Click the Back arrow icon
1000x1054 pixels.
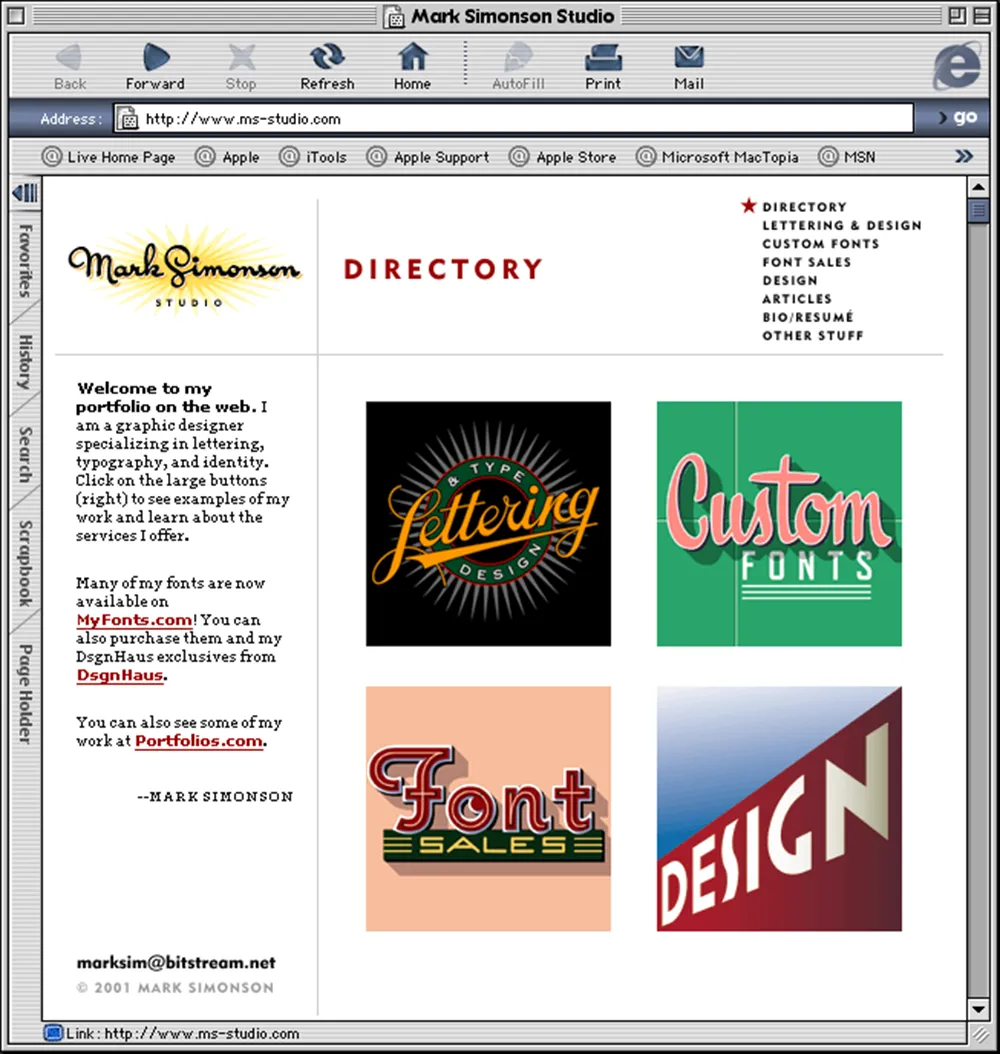tap(70, 57)
